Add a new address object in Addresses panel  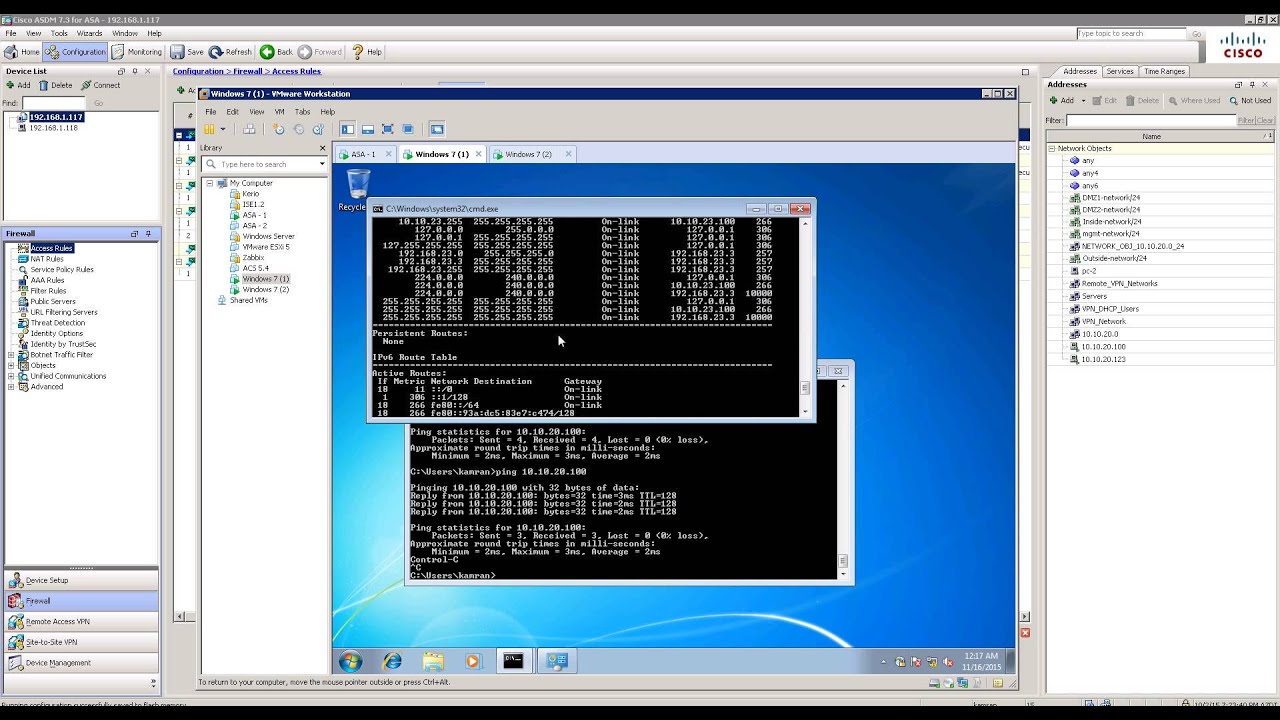[x=1062, y=100]
